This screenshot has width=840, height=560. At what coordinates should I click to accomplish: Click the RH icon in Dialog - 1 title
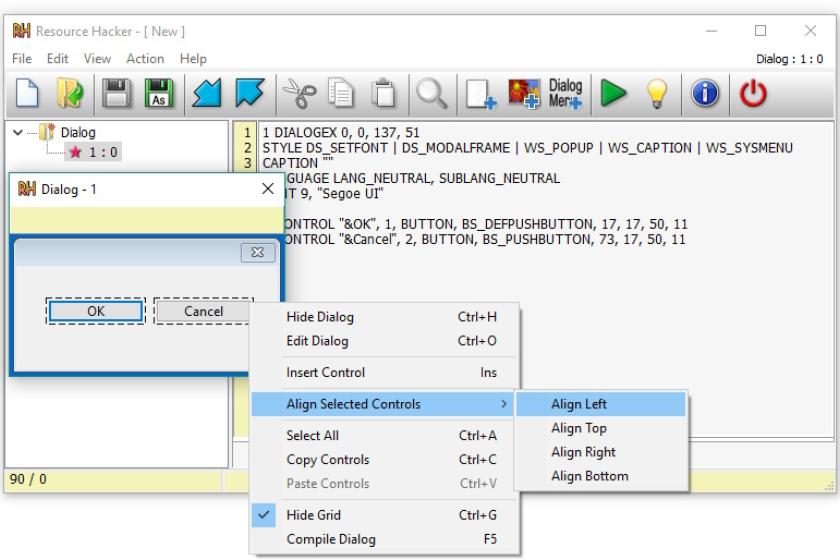pyautogui.click(x=27, y=189)
